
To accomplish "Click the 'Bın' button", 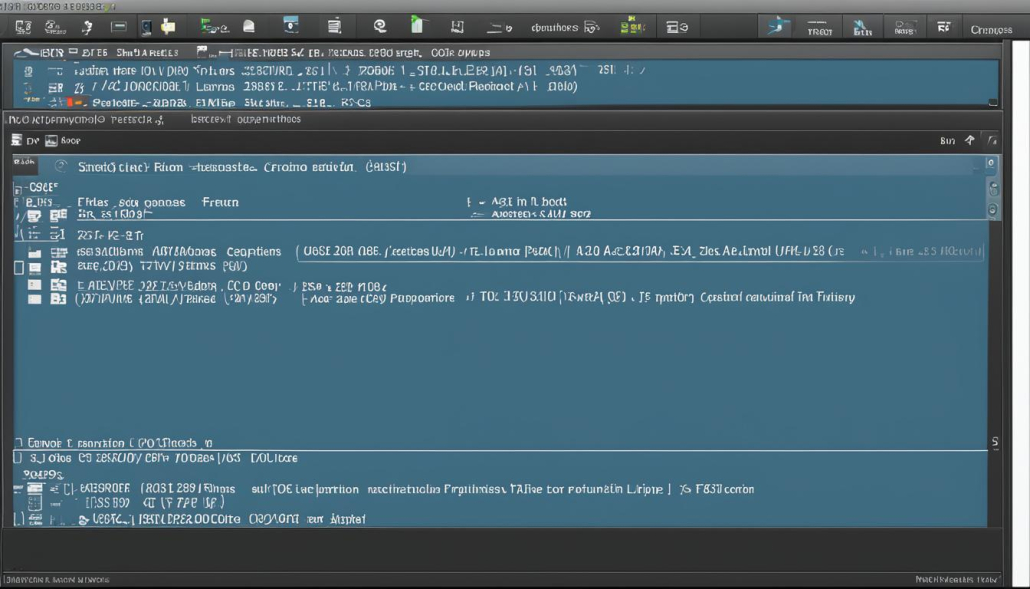I will pyautogui.click(x=947, y=141).
